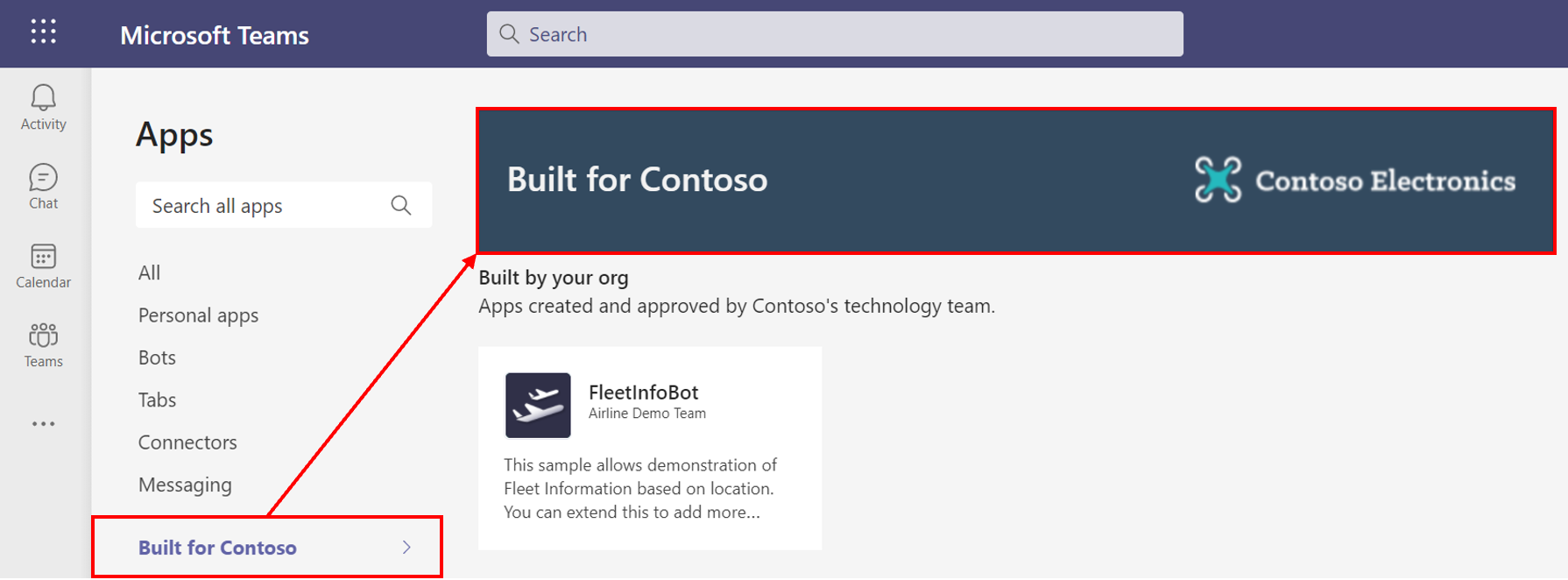Click the Contoso Electronics banner text
1568x580 pixels.
click(1385, 180)
